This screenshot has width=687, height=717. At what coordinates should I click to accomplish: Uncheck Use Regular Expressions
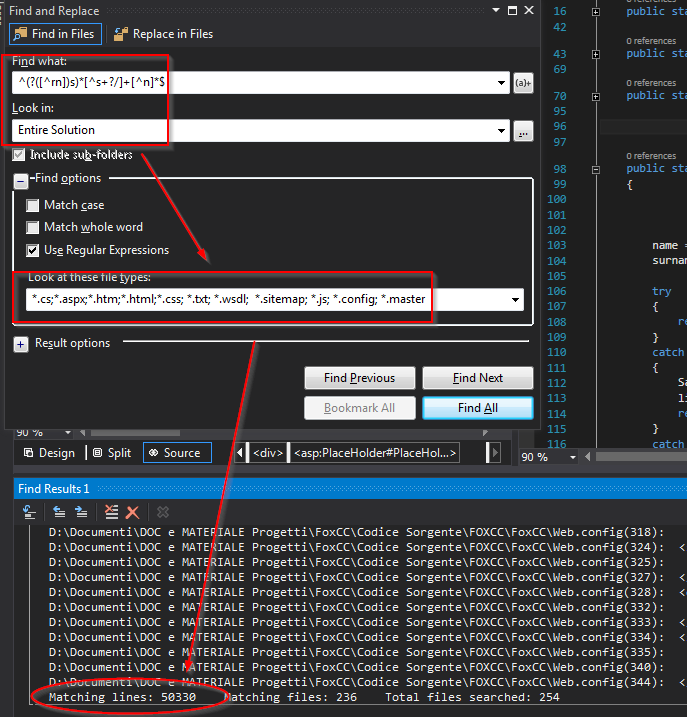[x=34, y=250]
